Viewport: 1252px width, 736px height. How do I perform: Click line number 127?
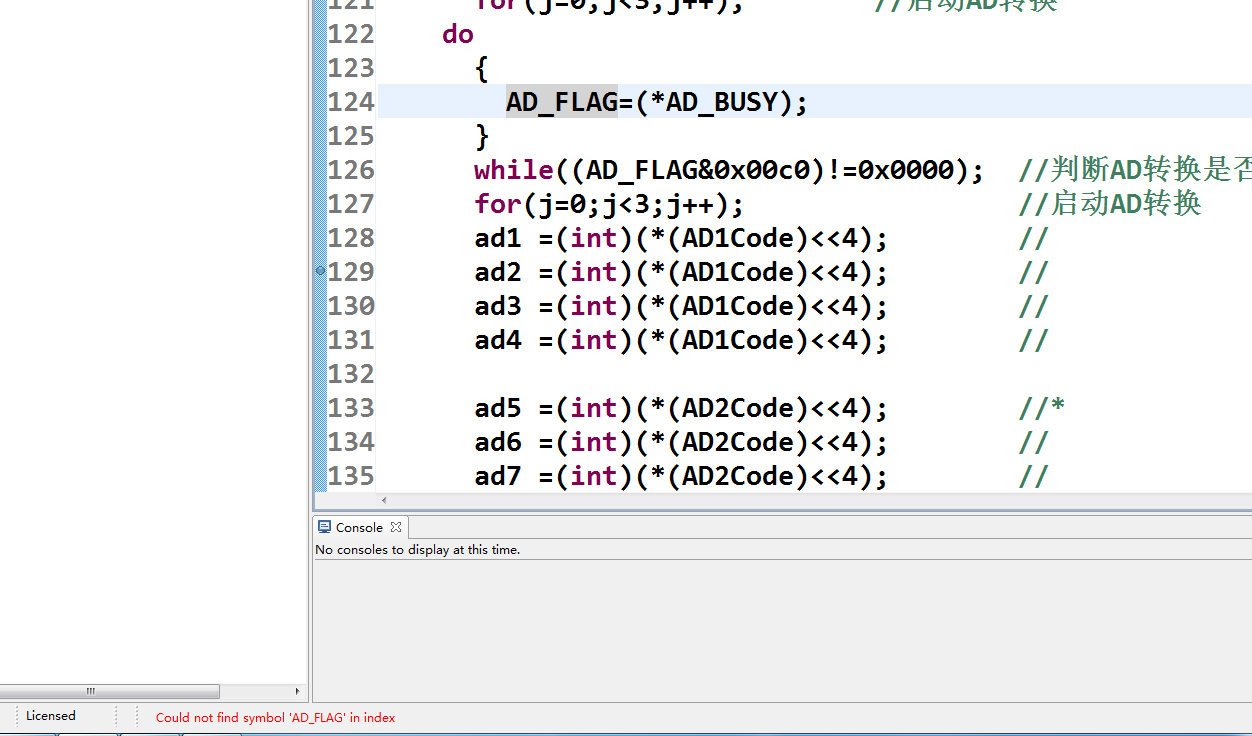351,204
